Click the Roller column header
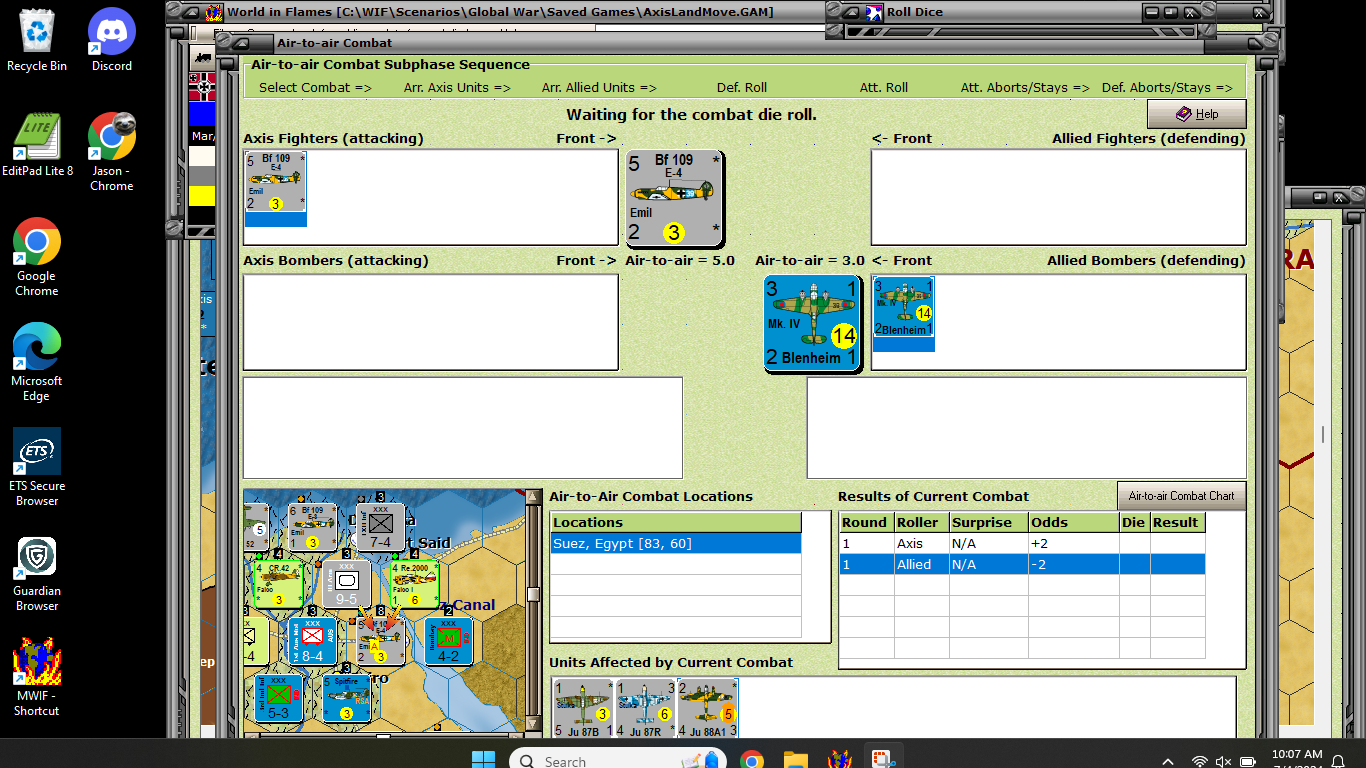Image resolution: width=1366 pixels, height=768 pixels. [x=920, y=522]
